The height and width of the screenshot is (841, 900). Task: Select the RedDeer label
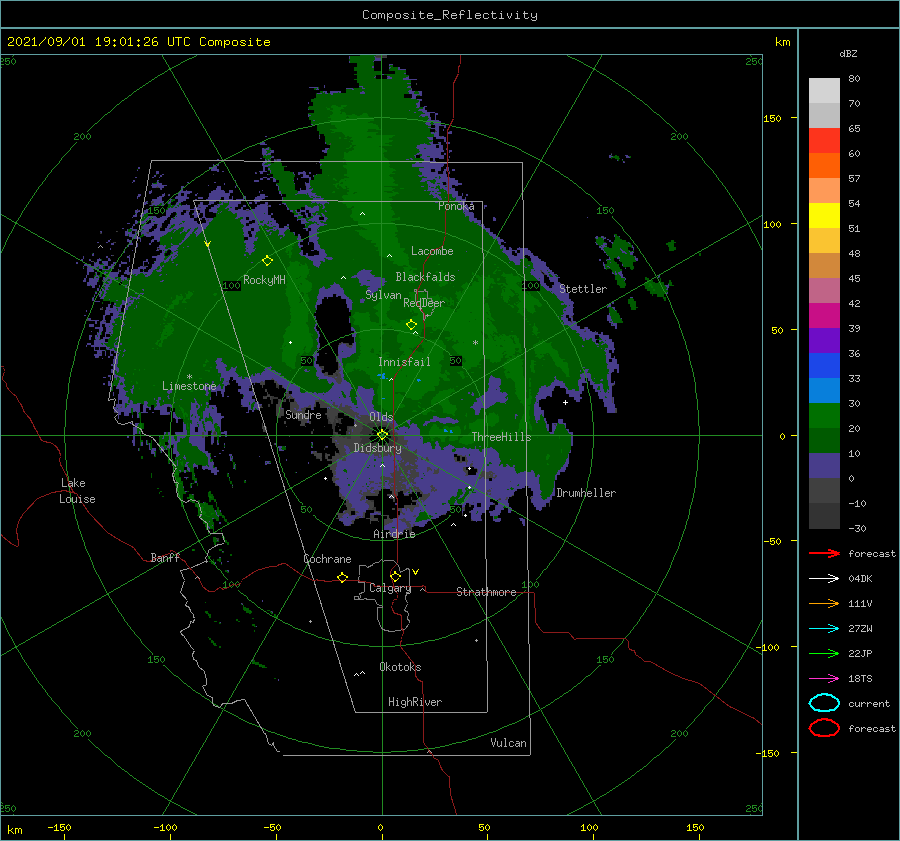click(424, 303)
